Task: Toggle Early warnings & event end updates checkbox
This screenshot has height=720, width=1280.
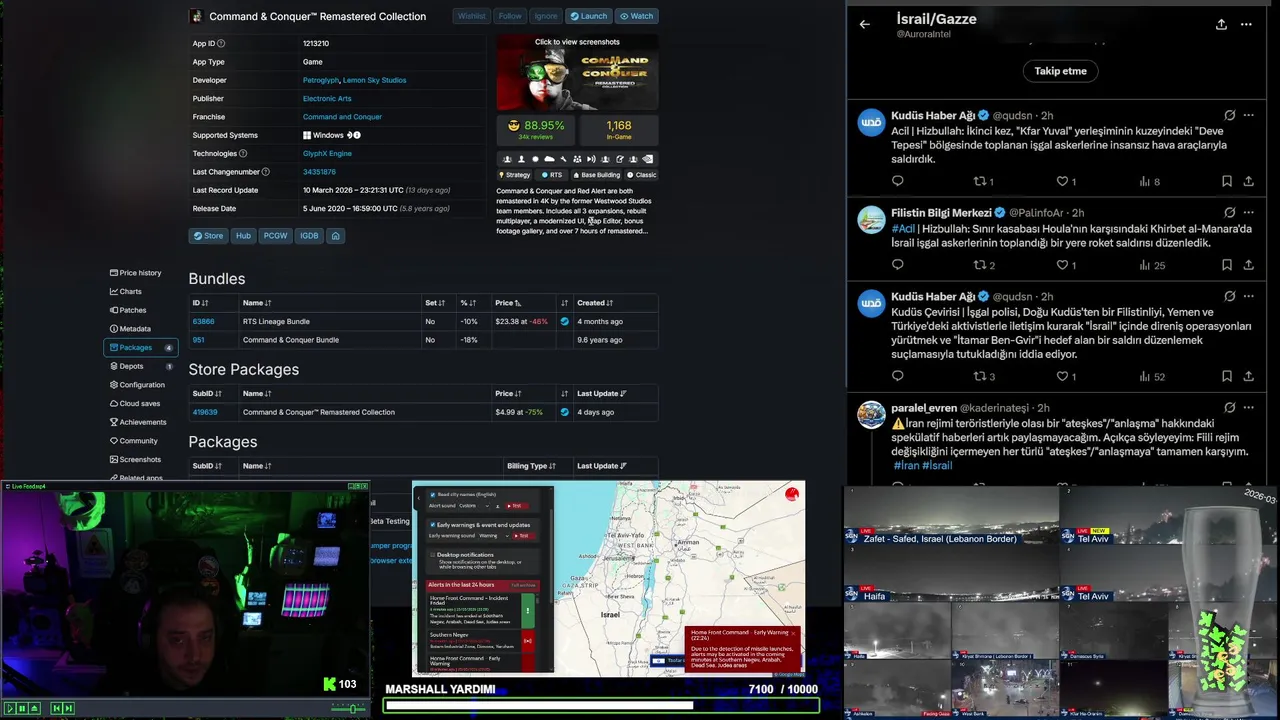Action: click(x=432, y=524)
